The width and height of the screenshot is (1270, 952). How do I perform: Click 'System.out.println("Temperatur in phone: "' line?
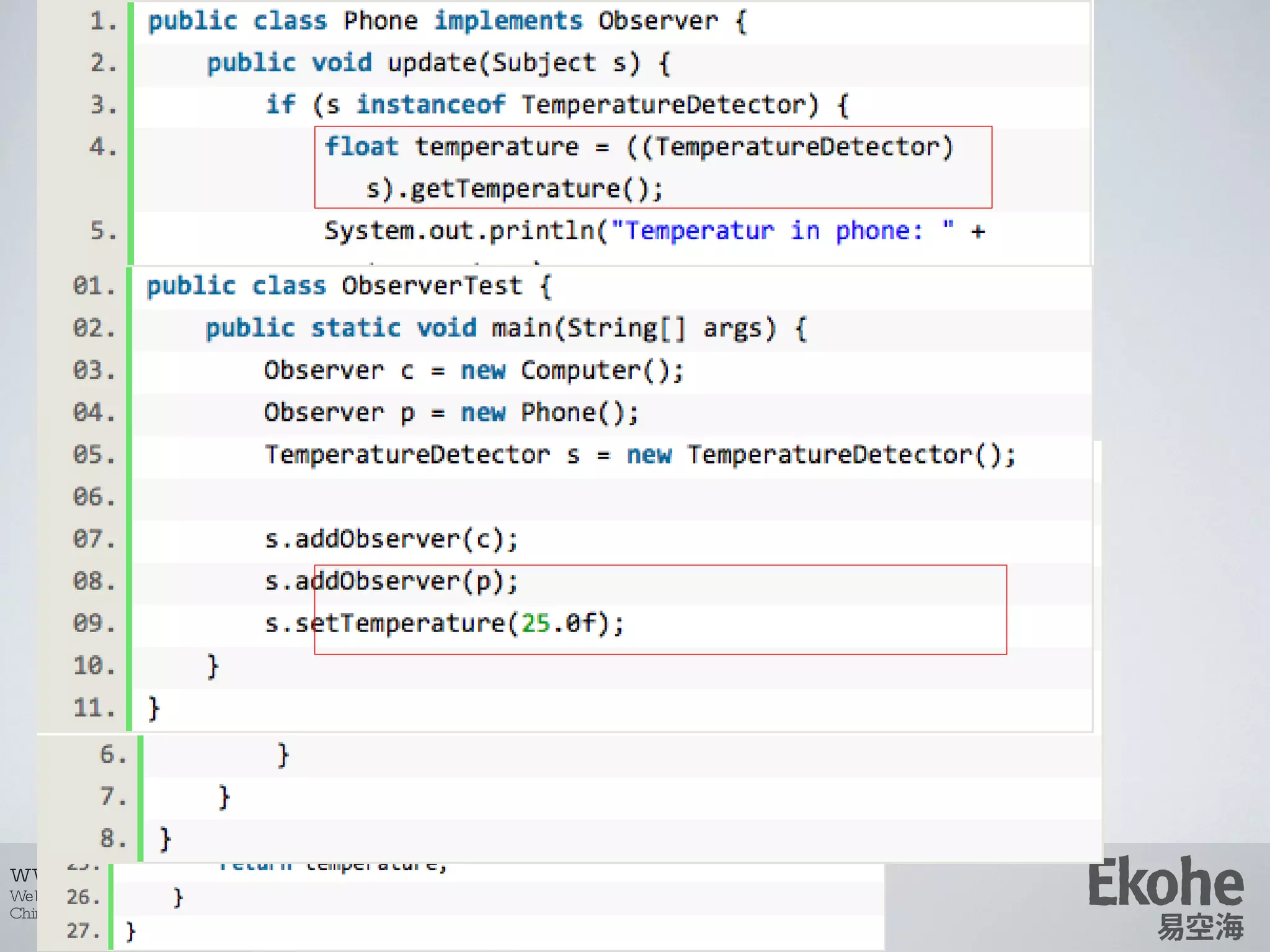[655, 231]
